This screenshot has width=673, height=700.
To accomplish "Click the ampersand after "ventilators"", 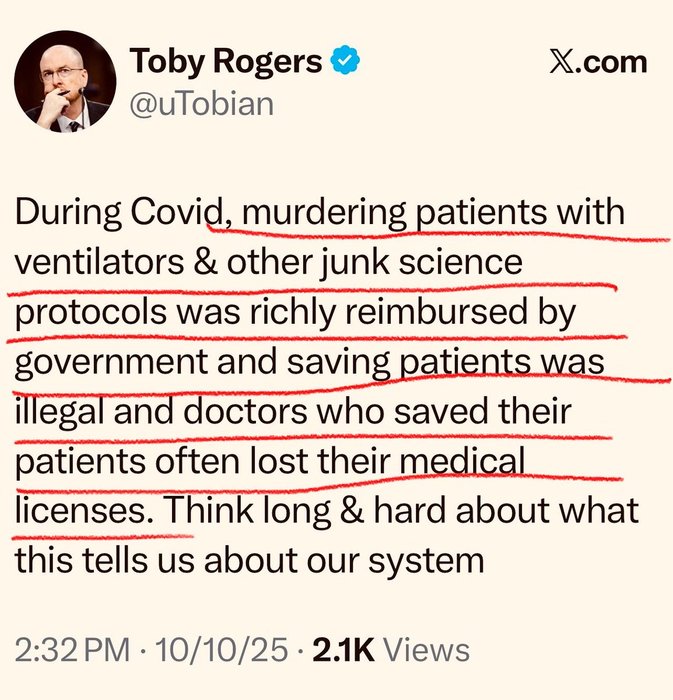I will 206,262.
